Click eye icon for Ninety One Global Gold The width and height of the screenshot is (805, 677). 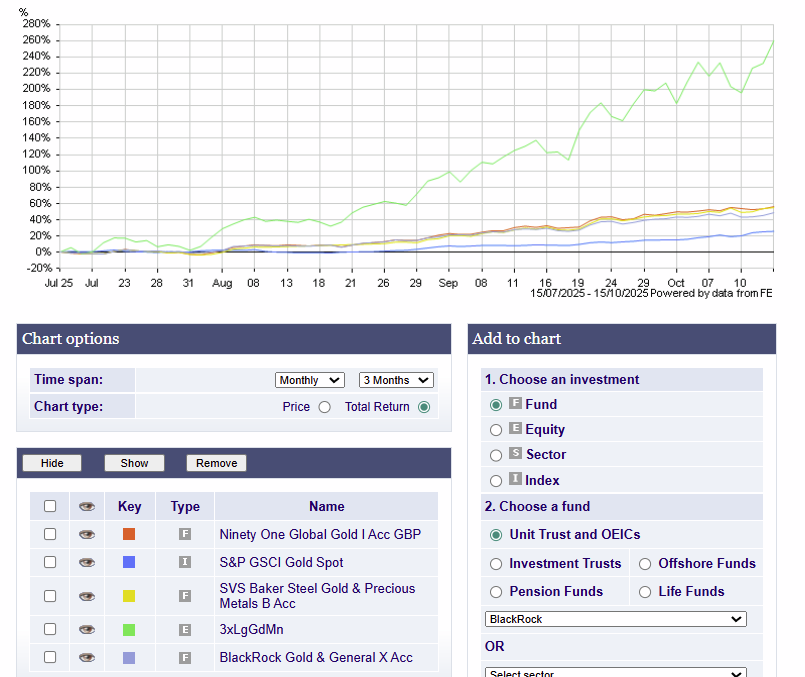(87, 535)
